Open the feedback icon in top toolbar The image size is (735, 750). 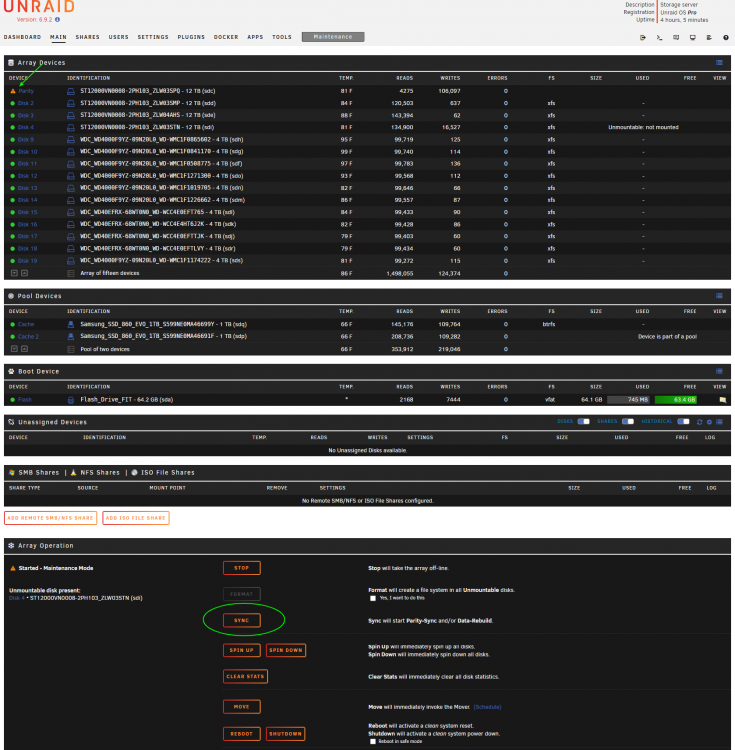[x=676, y=37]
